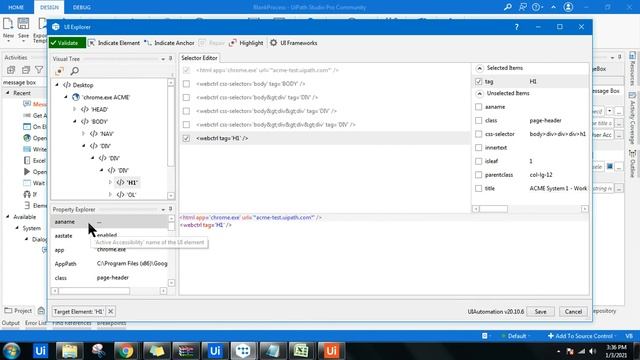
Task: Select 'chrome.exe ACME' tree node
Action: (x=101, y=97)
